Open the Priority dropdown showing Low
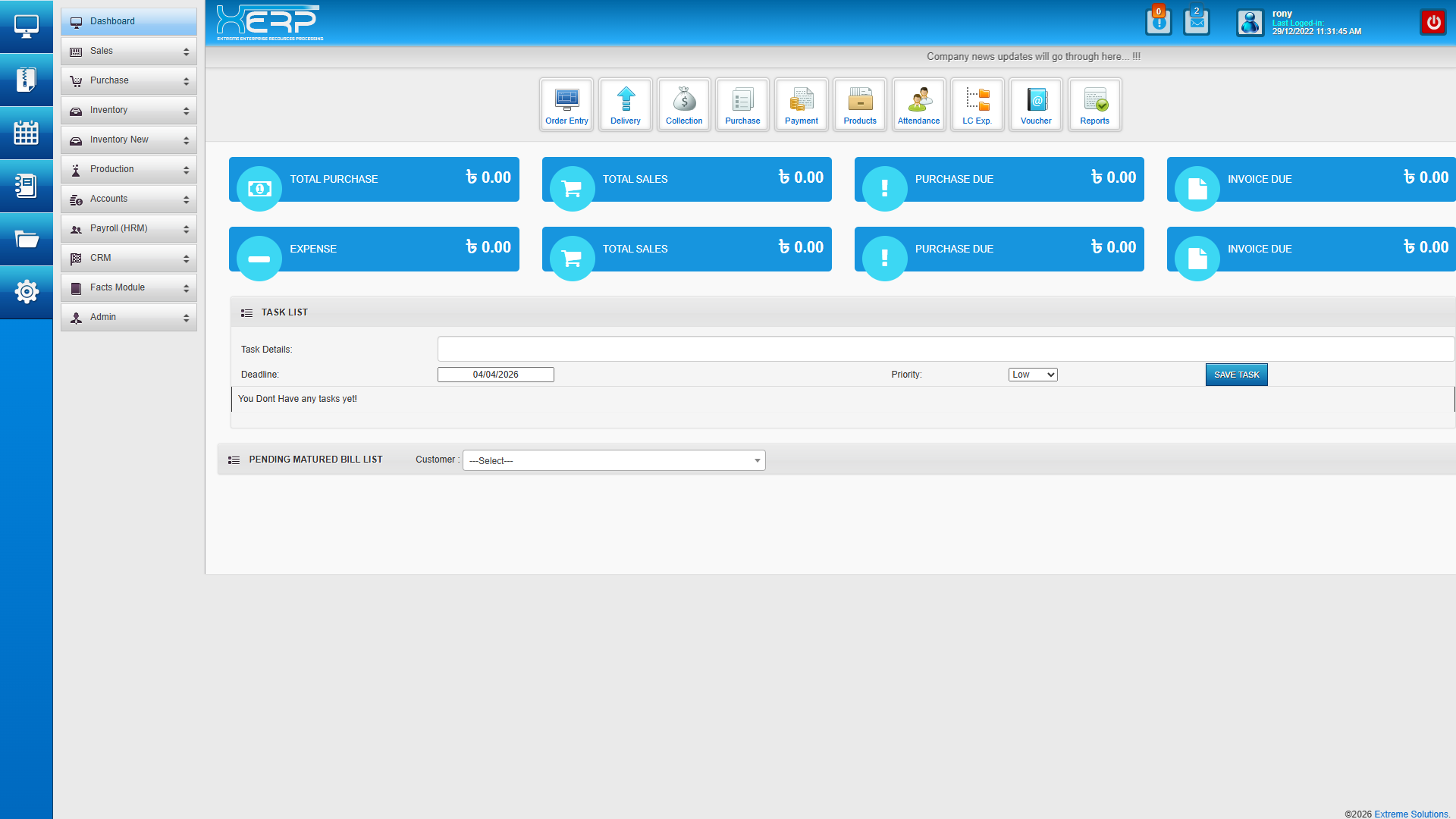Image resolution: width=1456 pixels, height=819 pixels. pyautogui.click(x=1032, y=375)
